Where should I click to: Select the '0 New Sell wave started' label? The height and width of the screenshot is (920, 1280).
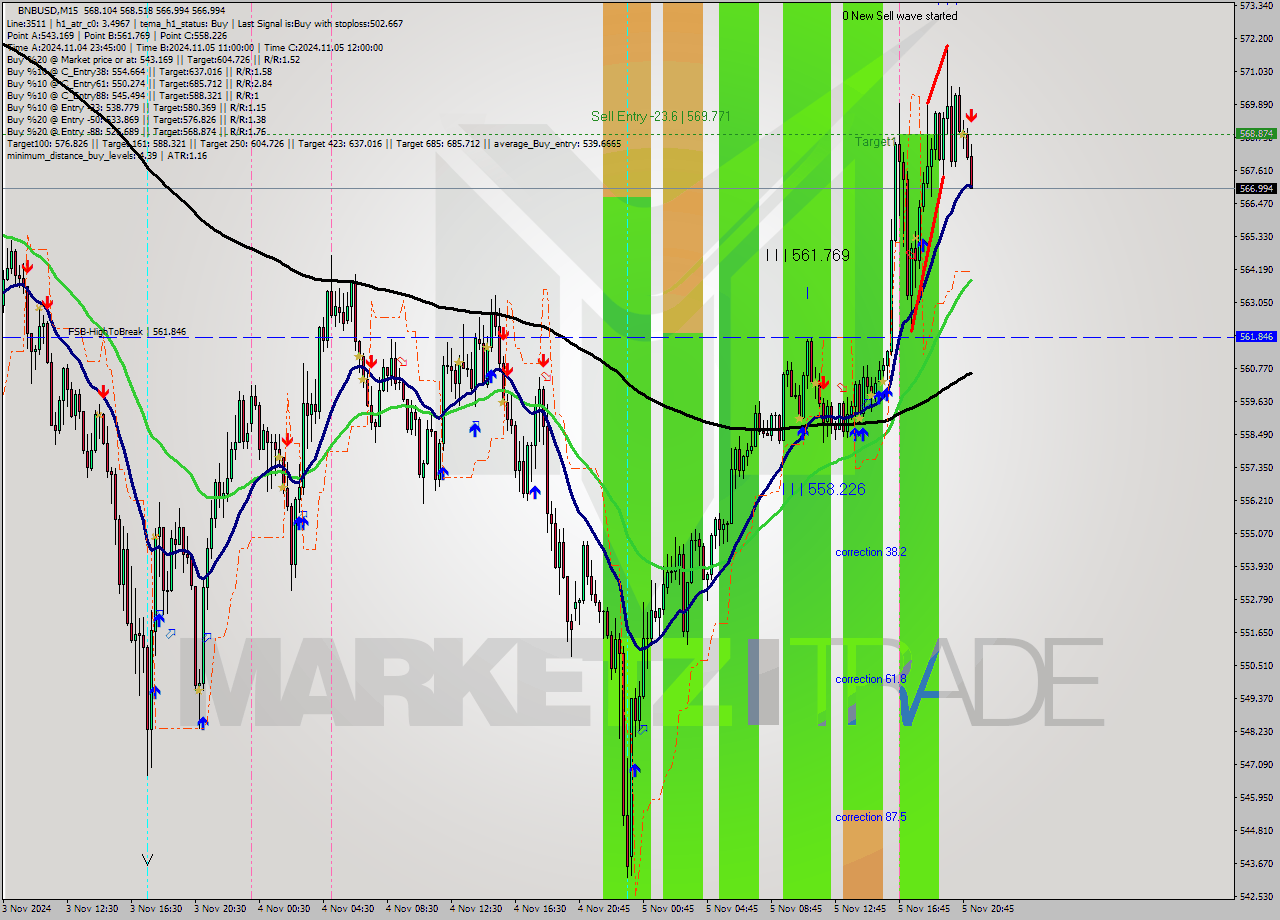[900, 16]
